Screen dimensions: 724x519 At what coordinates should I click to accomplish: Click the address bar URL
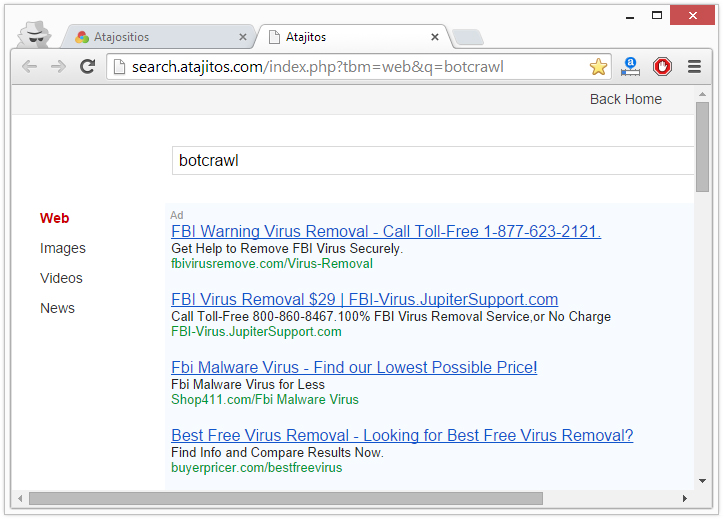(318, 67)
